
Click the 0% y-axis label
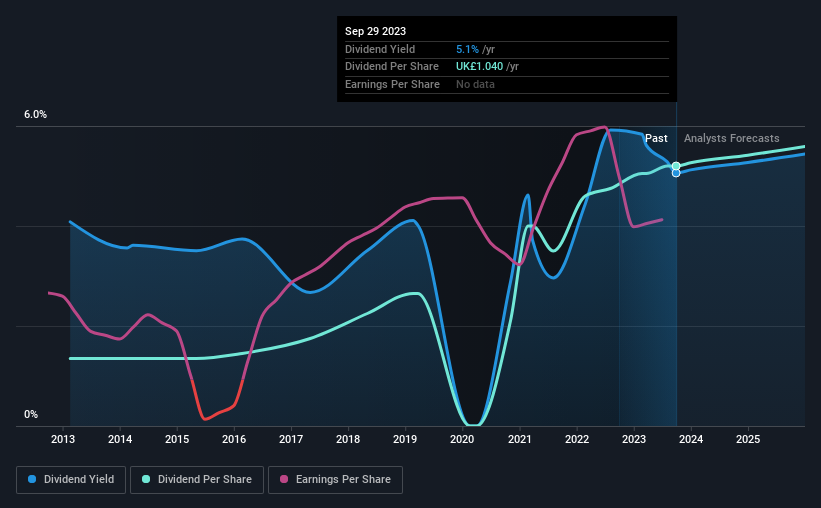tap(31, 414)
